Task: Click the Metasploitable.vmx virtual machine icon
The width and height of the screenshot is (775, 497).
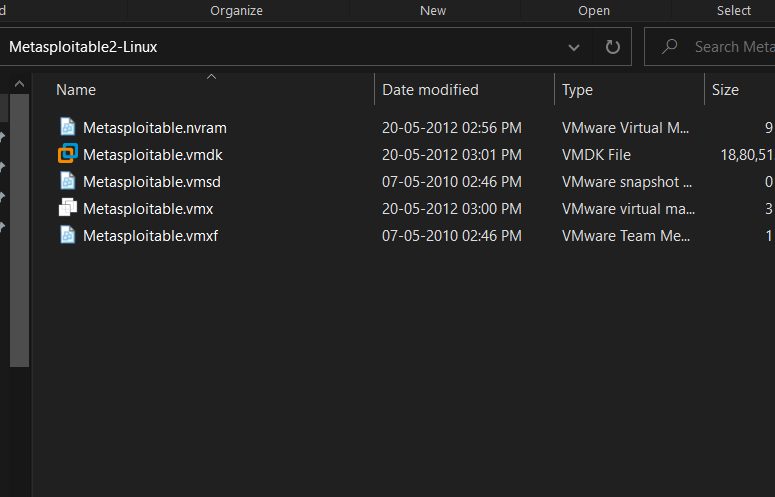Action: 68,207
